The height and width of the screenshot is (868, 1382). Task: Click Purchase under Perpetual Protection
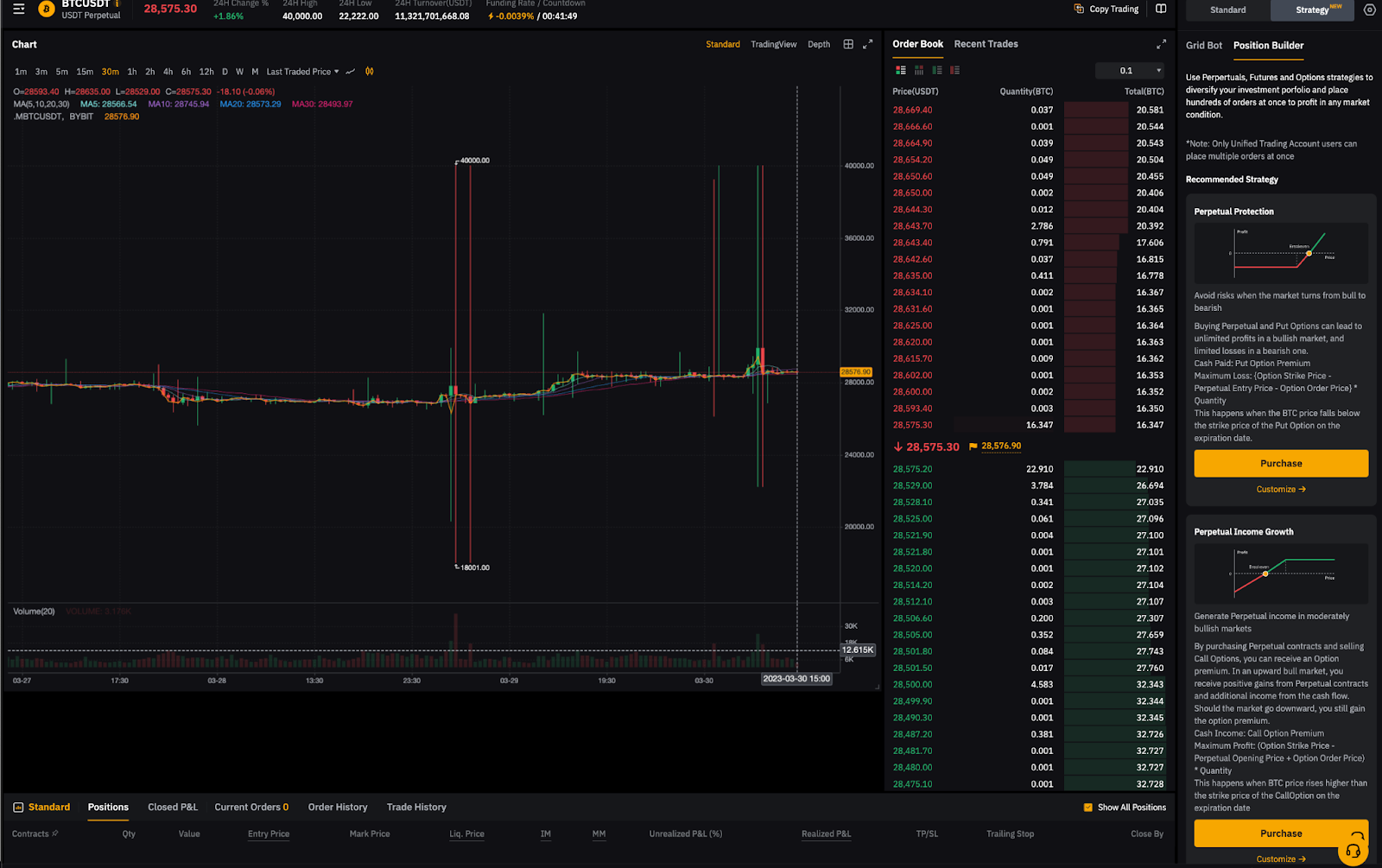[x=1281, y=464]
